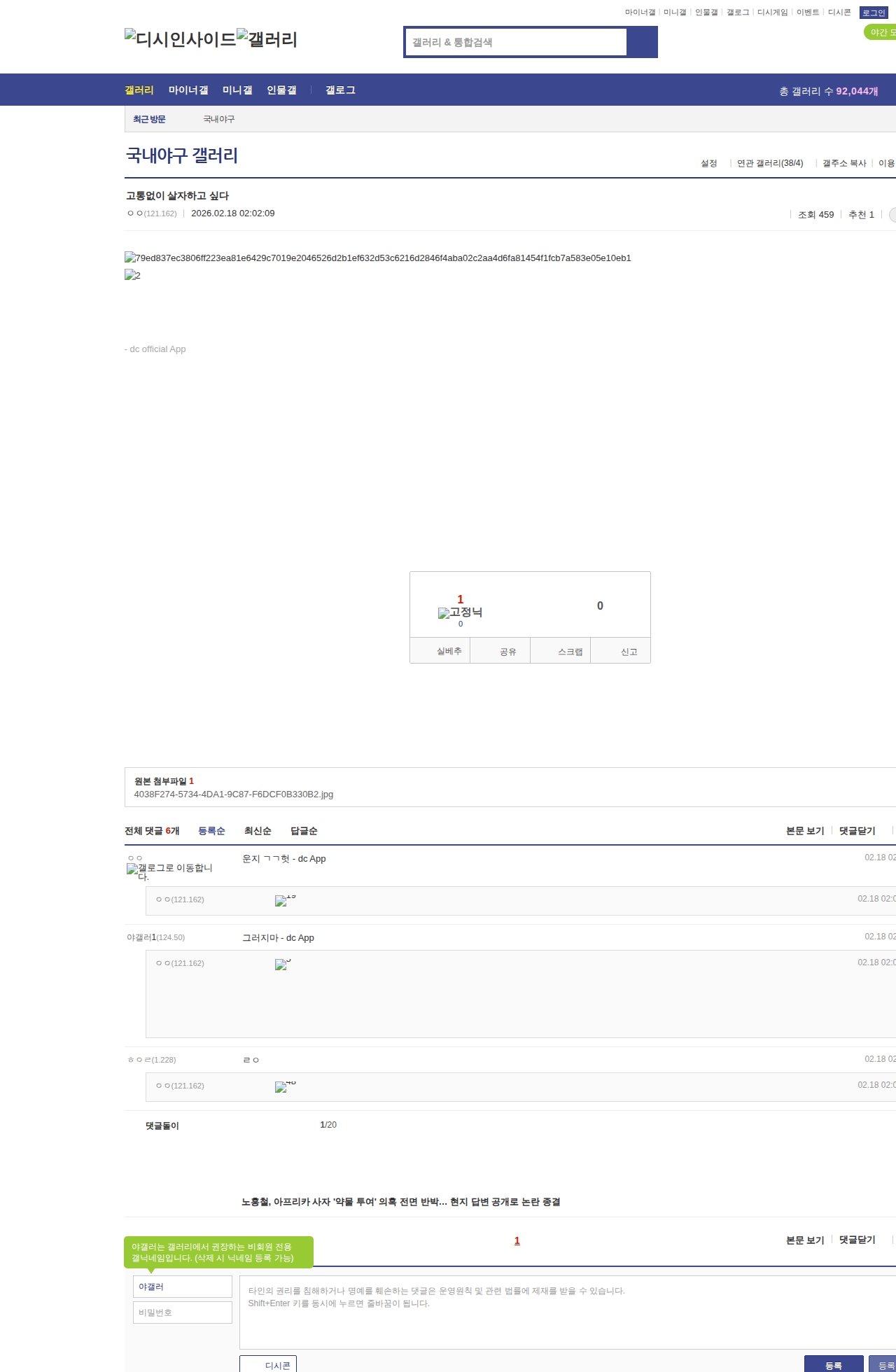Sort comments by 최신순
This screenshot has width=896, height=1372.
pos(258,831)
